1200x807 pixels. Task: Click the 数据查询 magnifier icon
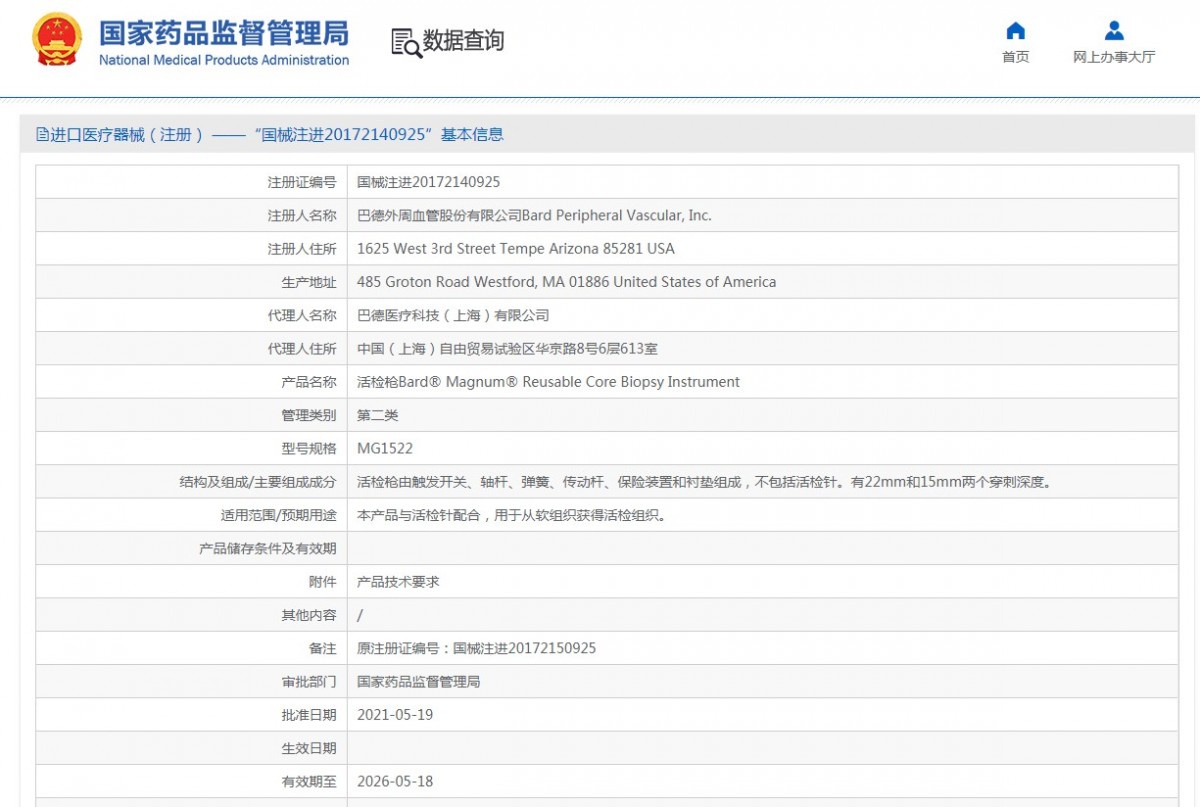pyautogui.click(x=406, y=42)
